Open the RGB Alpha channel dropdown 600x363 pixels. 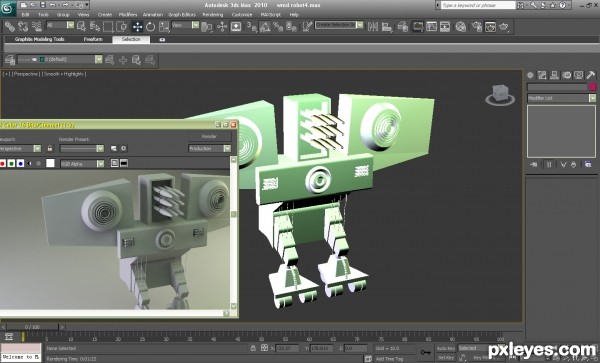(100, 164)
